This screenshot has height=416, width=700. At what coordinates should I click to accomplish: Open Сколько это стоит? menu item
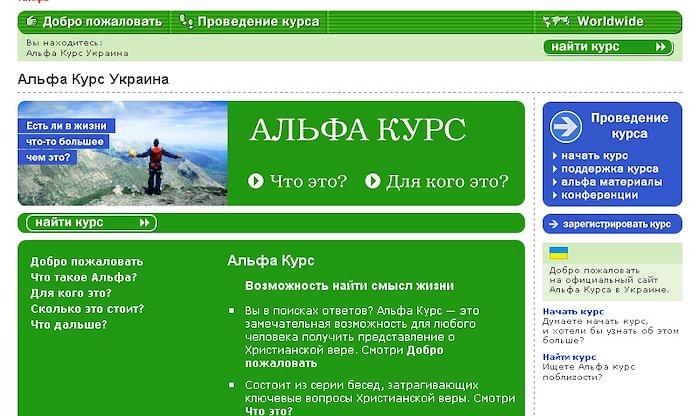87,309
